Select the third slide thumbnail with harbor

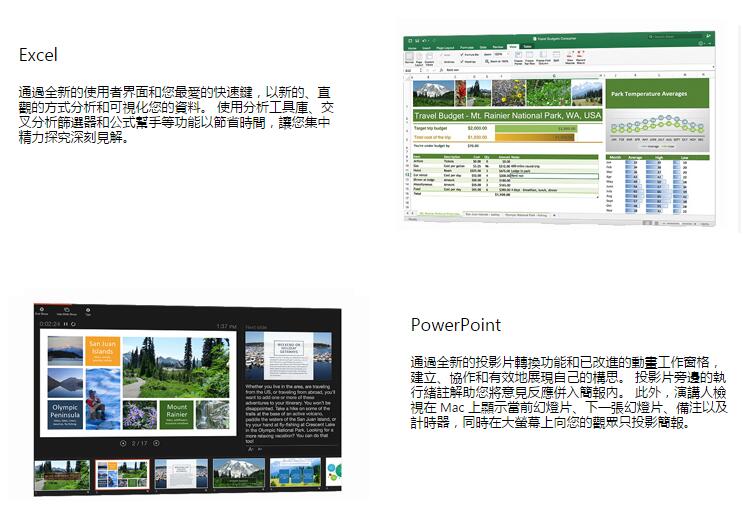181,474
